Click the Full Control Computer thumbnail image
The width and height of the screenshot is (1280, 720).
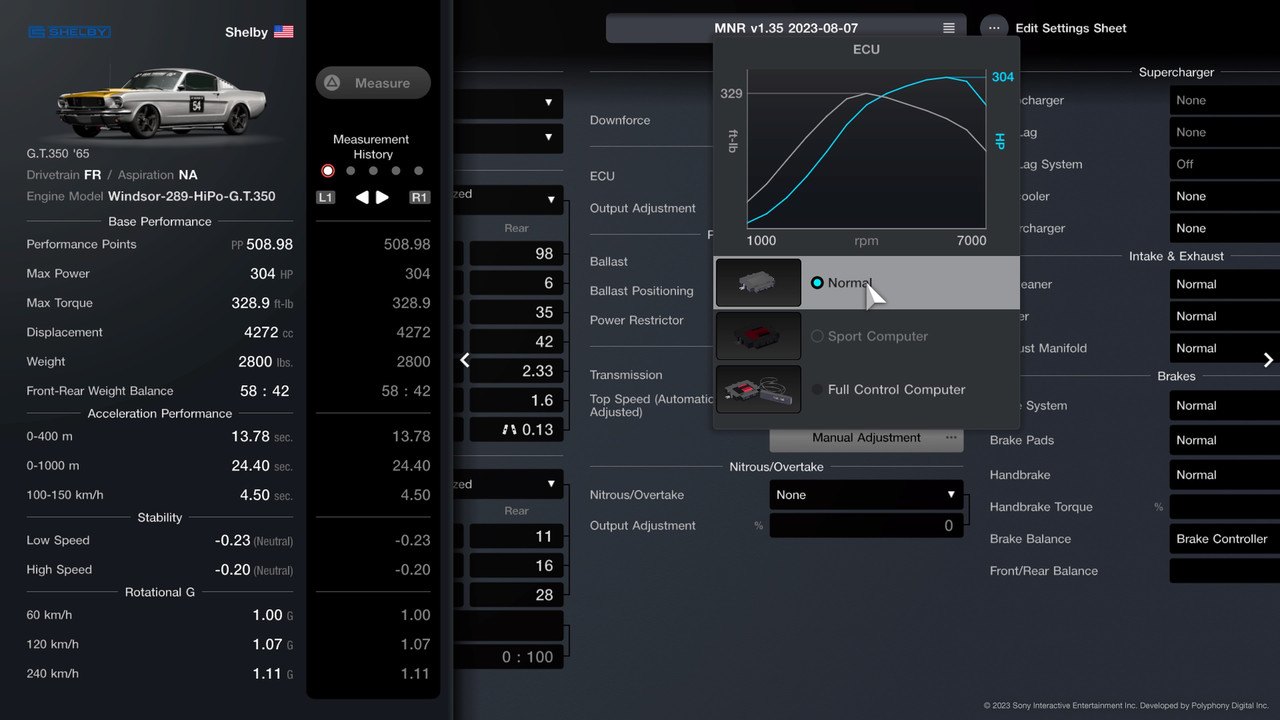tap(758, 389)
